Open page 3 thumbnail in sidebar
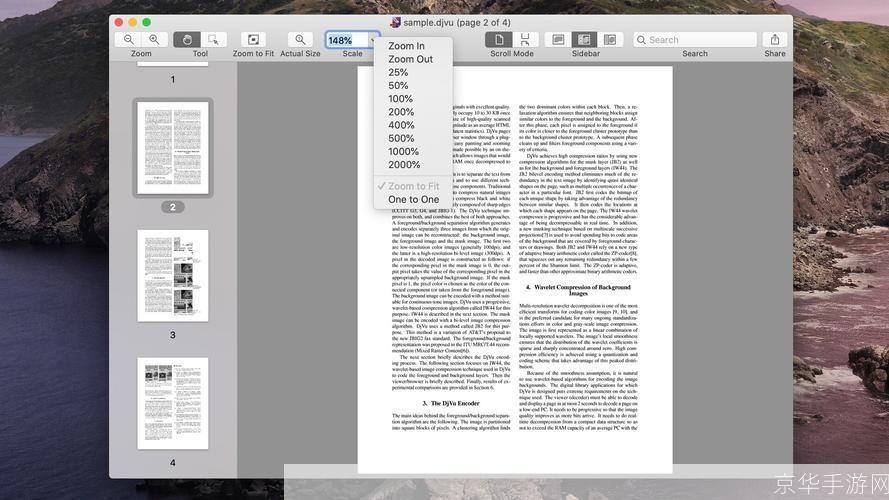The image size is (889, 500). (173, 276)
